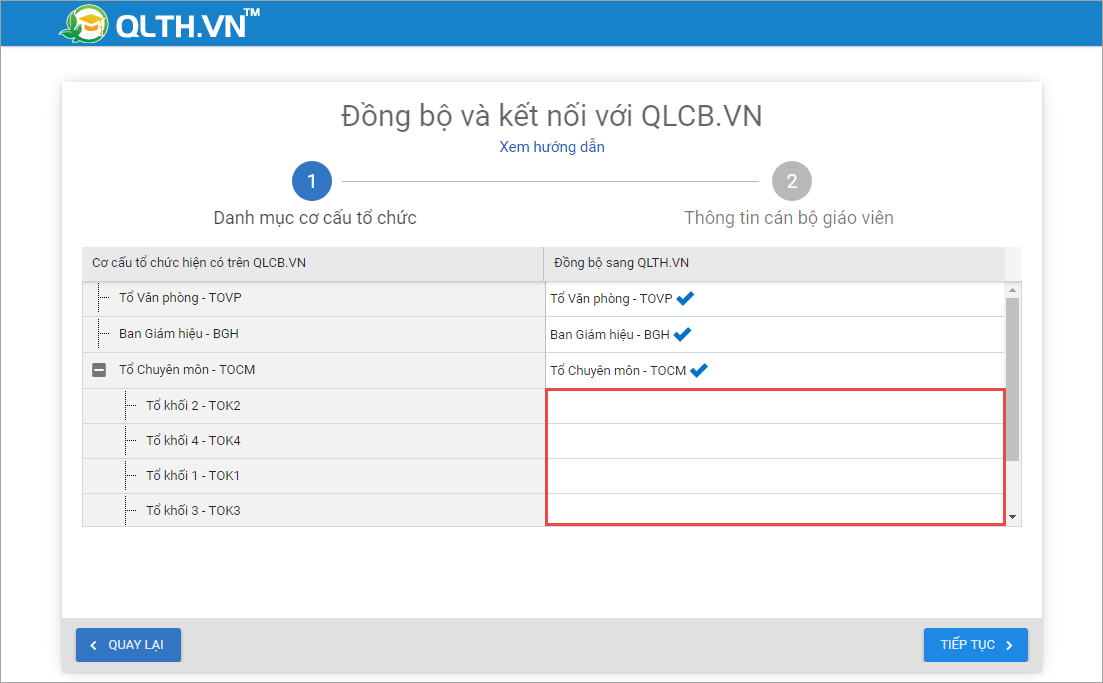Select Tổ Chuyên môn - TOCM tree row

click(314, 370)
